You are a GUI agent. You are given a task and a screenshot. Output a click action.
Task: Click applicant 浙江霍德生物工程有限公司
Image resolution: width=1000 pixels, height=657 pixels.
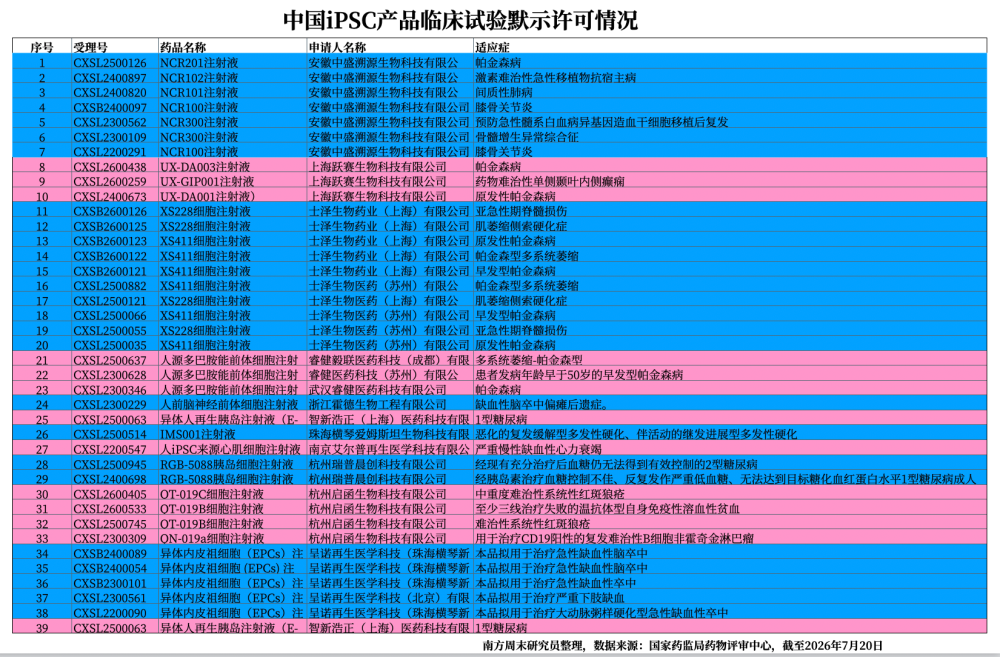378,404
